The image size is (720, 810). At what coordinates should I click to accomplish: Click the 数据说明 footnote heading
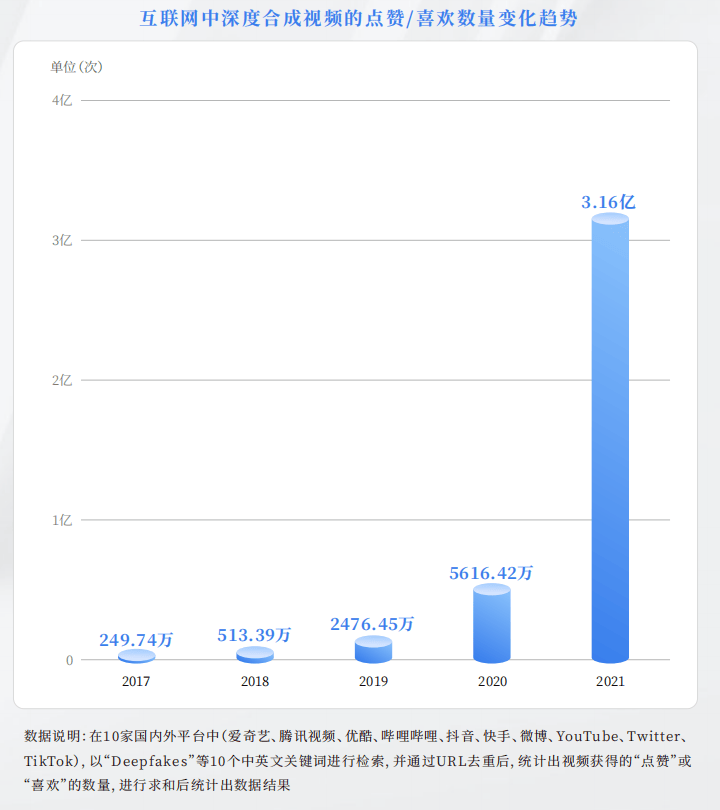pyautogui.click(x=53, y=736)
